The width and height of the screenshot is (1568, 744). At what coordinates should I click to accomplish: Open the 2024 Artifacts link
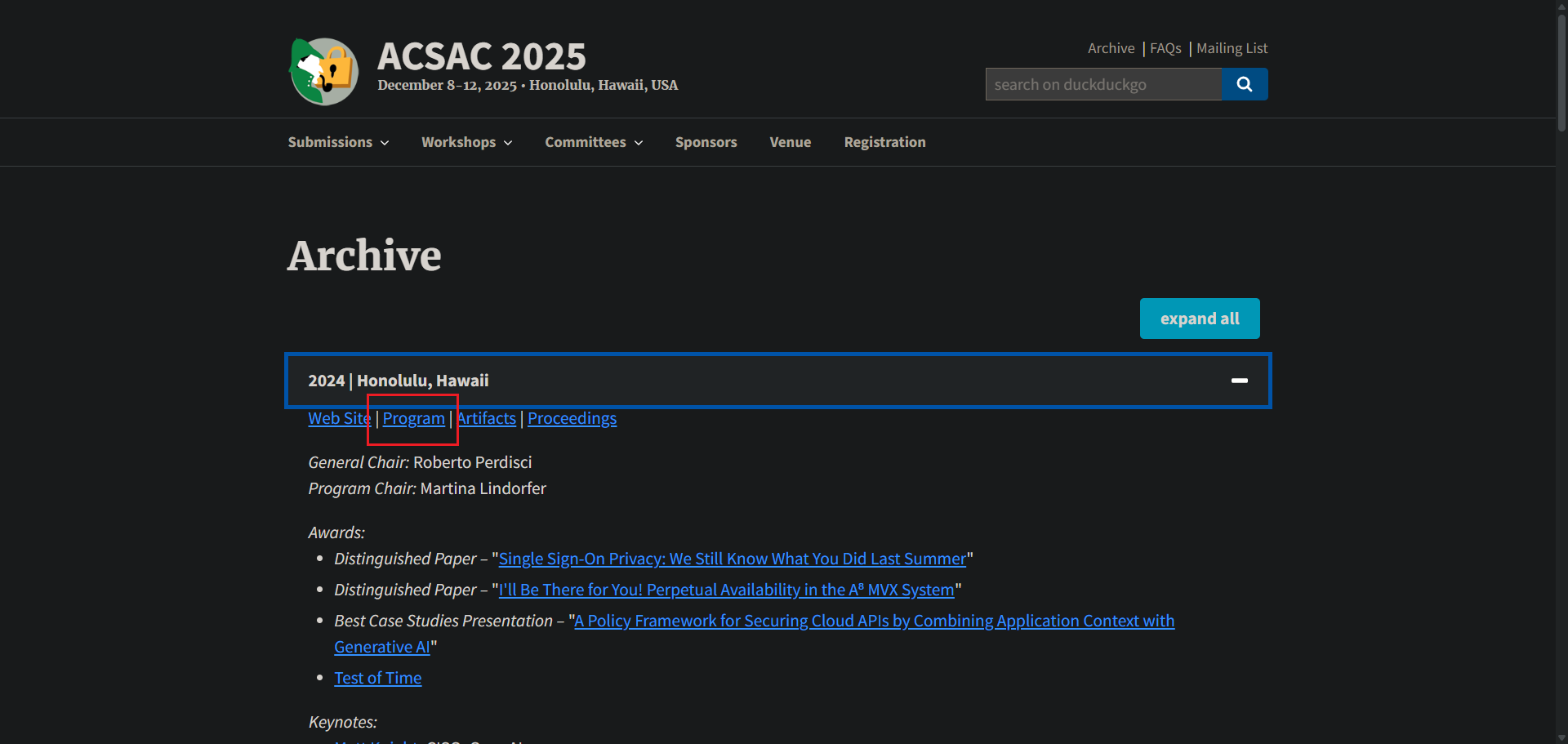pos(487,418)
